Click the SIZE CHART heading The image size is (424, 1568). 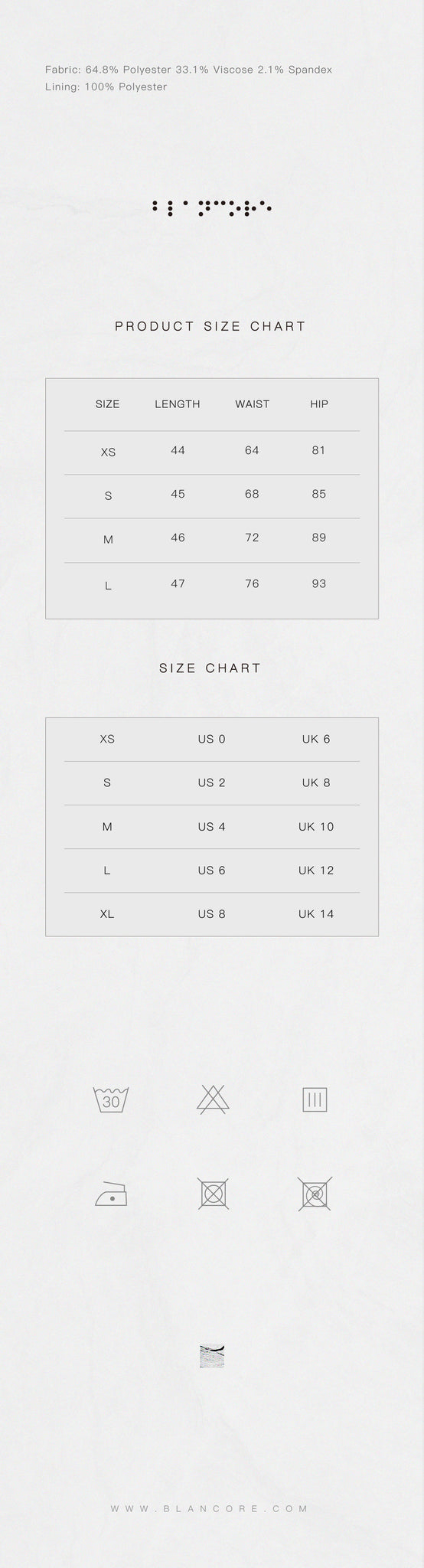point(210,668)
